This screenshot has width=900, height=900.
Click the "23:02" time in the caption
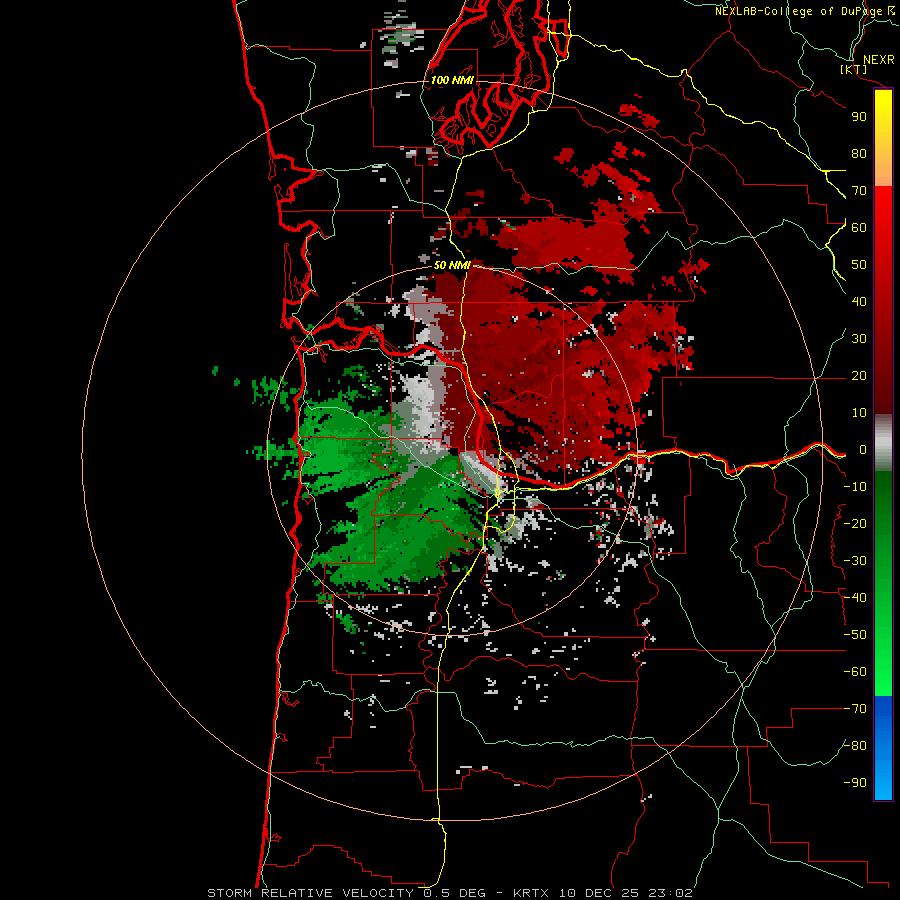[x=670, y=893]
